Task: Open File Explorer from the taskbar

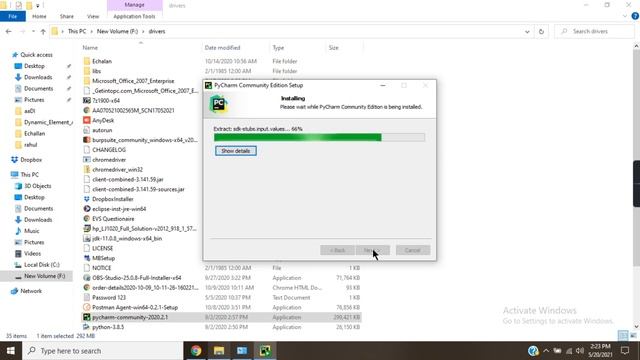Action: pyautogui.click(x=219, y=351)
